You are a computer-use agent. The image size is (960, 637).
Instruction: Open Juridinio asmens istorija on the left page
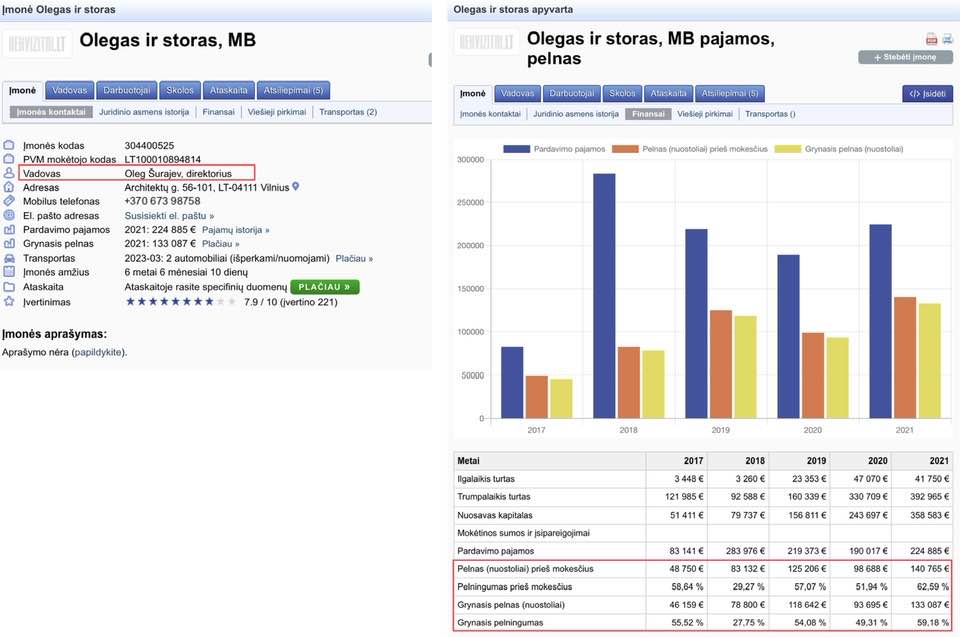(x=144, y=112)
